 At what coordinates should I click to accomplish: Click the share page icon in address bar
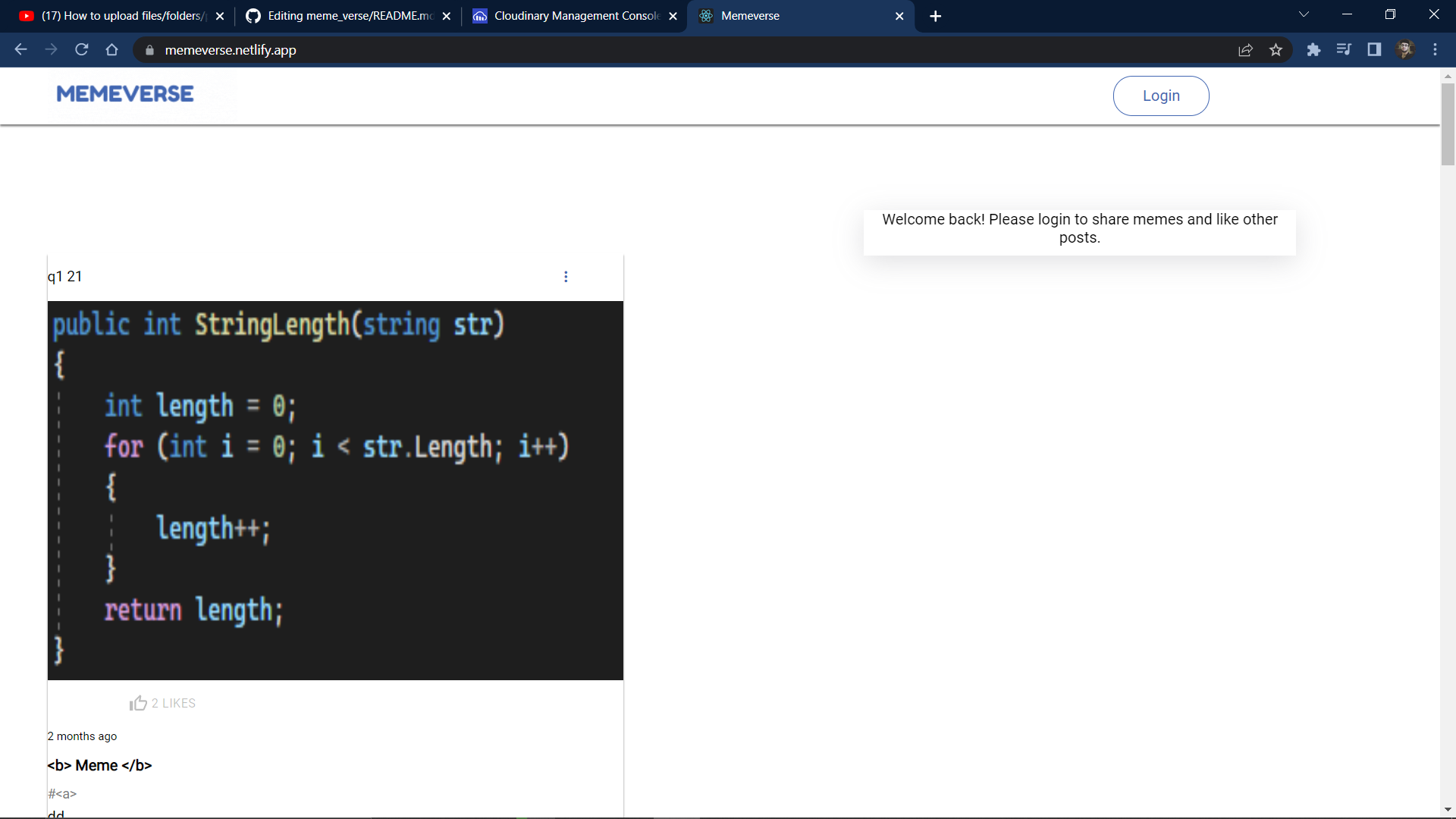pyautogui.click(x=1245, y=50)
